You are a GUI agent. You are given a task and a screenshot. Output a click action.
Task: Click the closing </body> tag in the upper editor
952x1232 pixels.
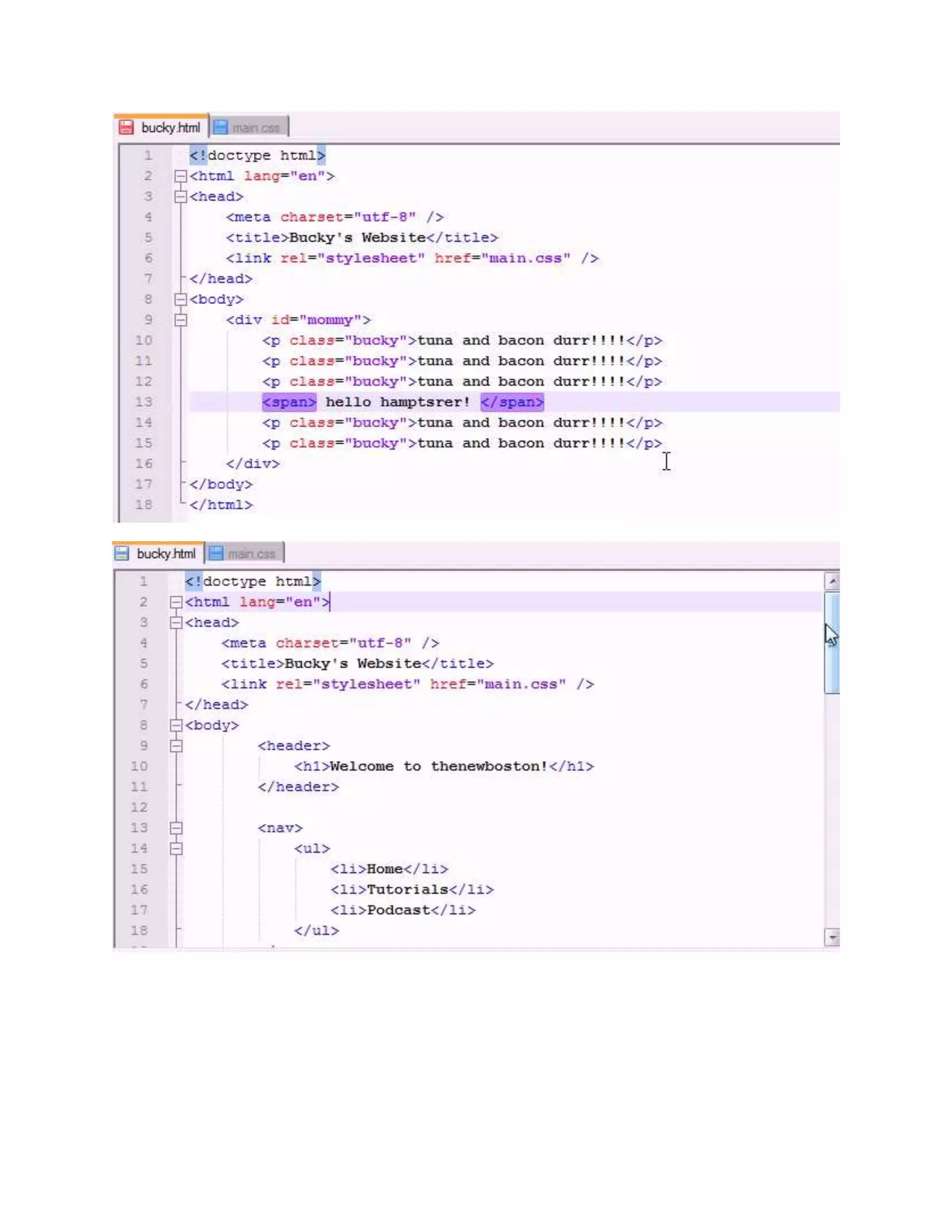tap(221, 484)
